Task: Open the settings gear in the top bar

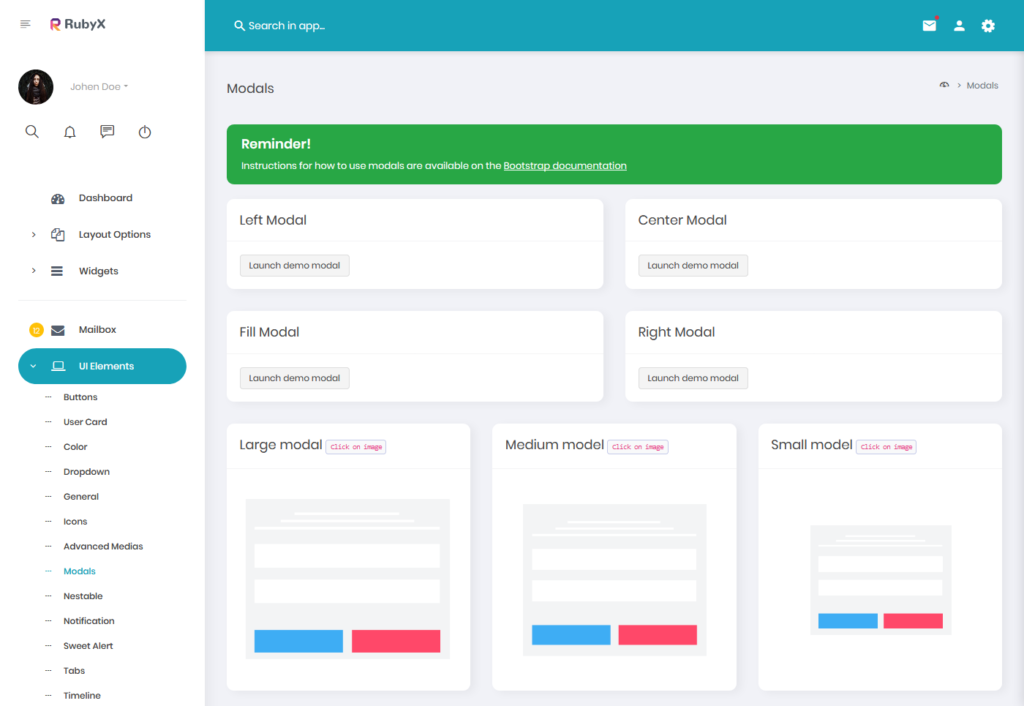Action: pos(988,26)
